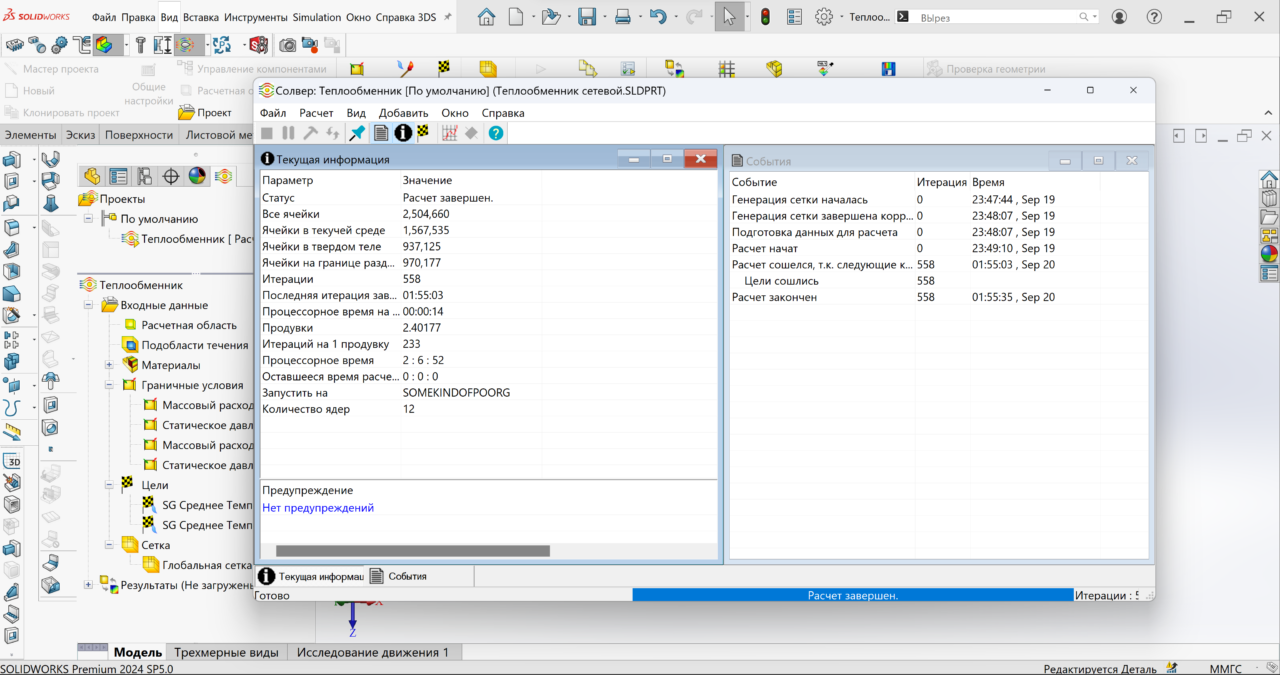Select the Расчет закончен event row
The image size is (1280, 675).
(774, 297)
